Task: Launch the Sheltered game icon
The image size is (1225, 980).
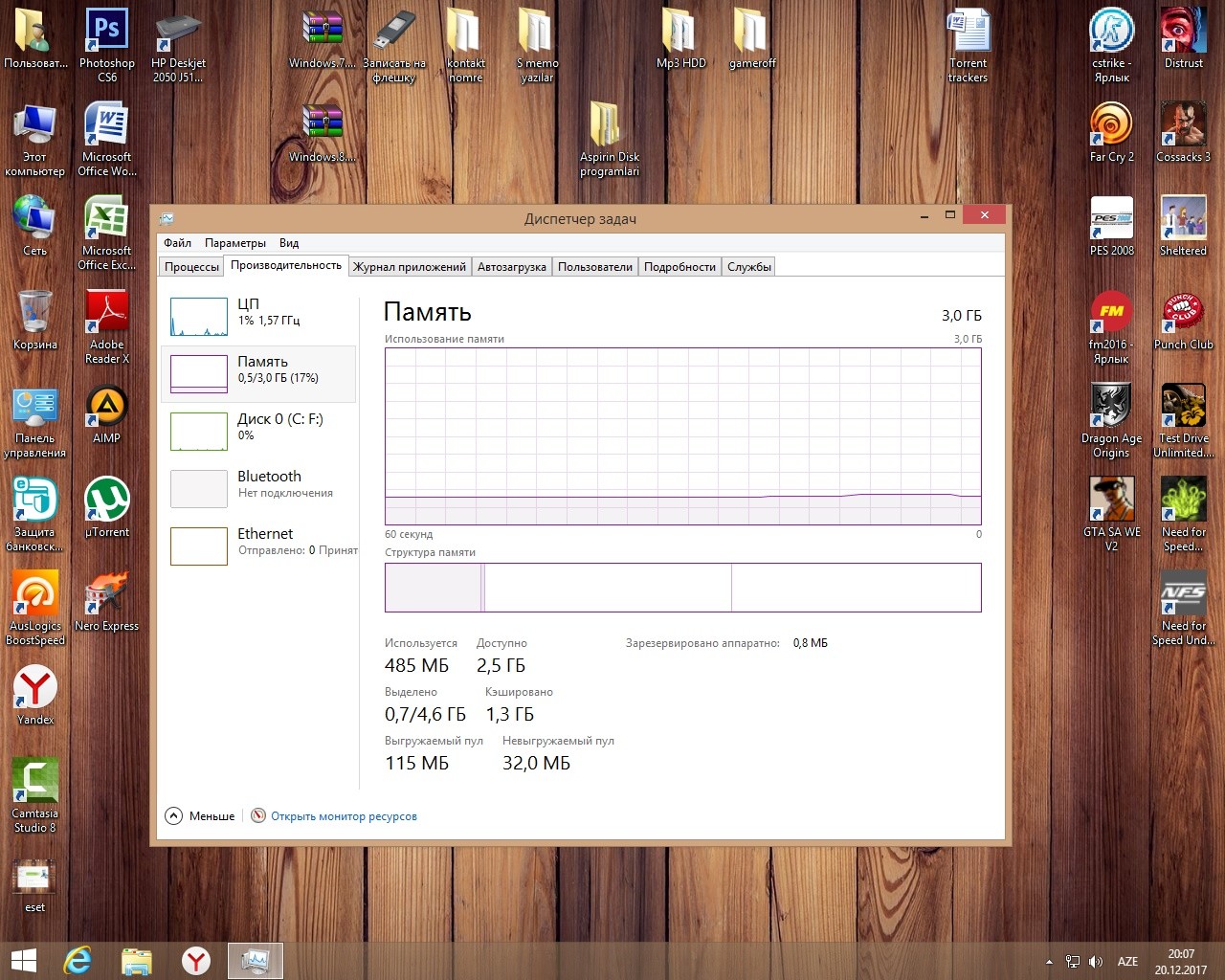Action: (1183, 226)
